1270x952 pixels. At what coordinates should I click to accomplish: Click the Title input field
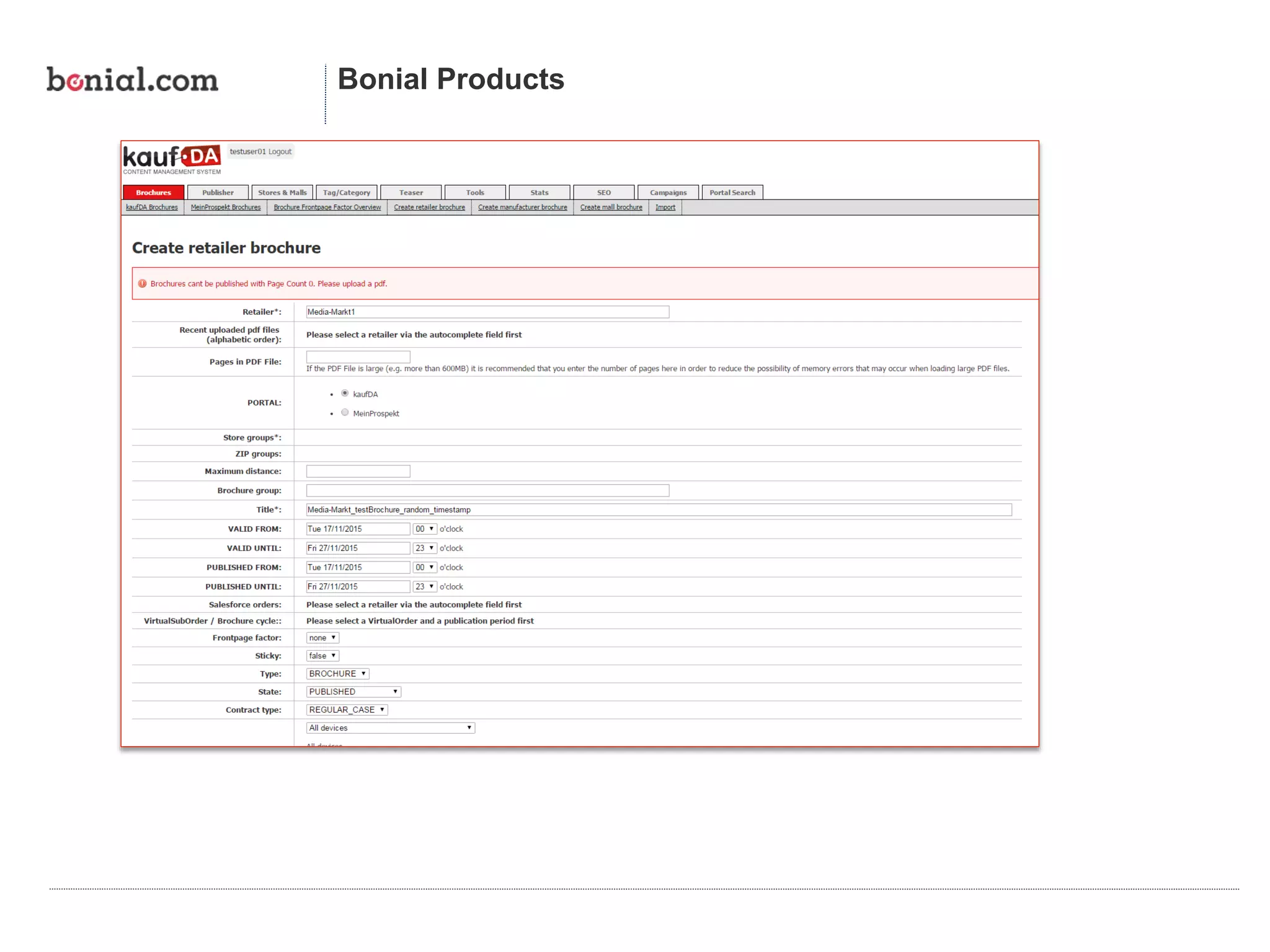(x=659, y=509)
